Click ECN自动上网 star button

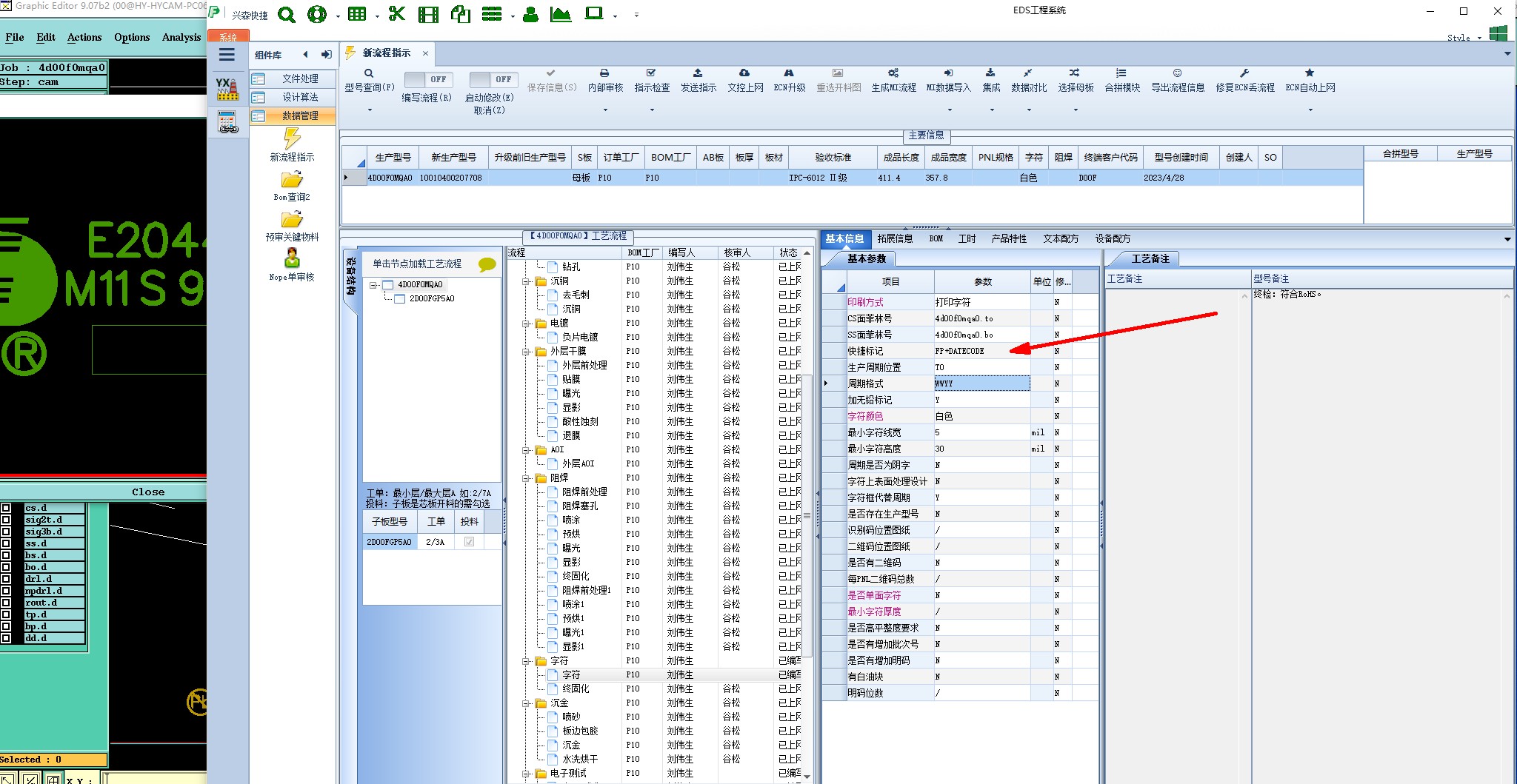click(1310, 81)
